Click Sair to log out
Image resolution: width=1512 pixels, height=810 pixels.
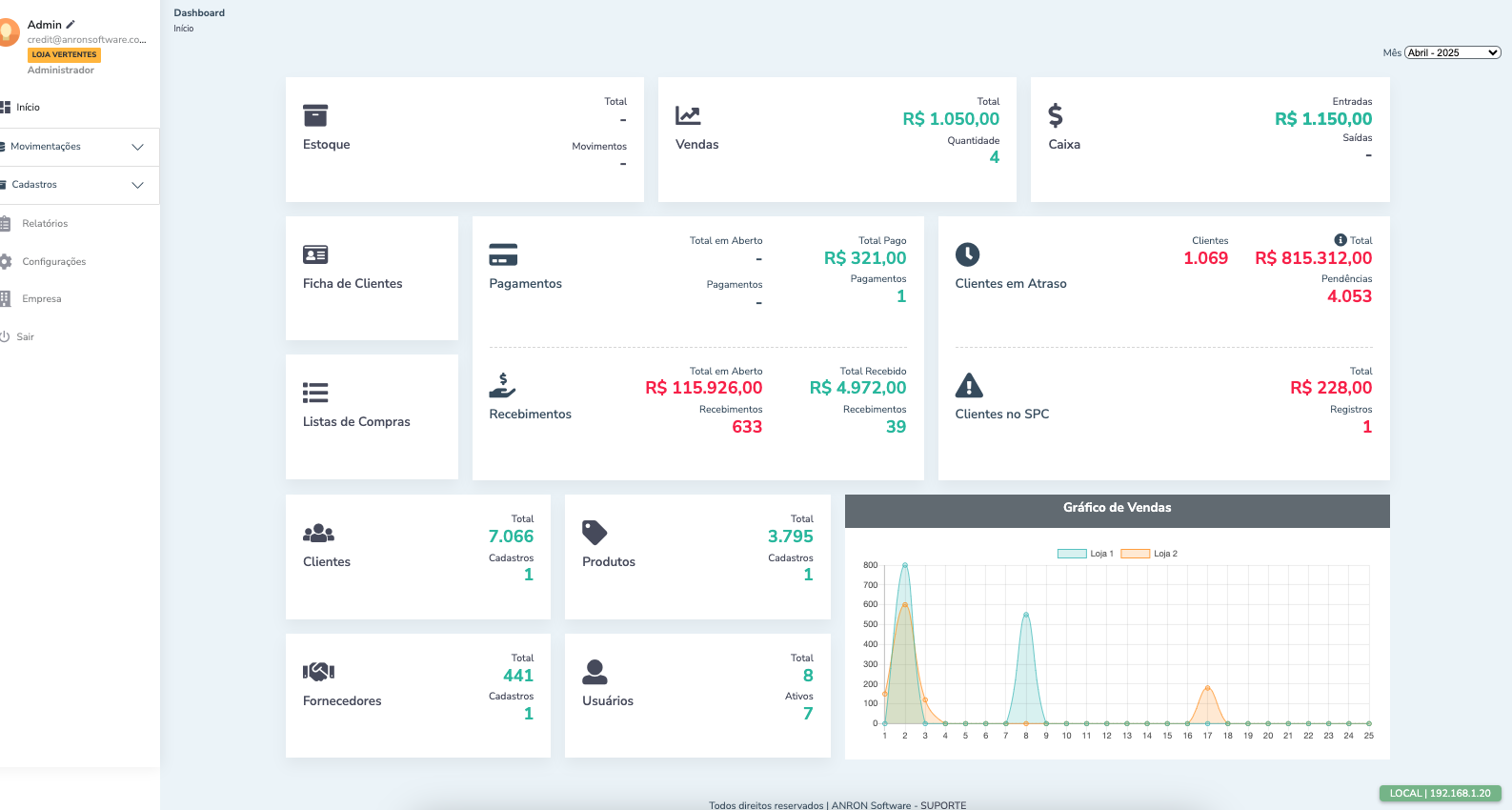(x=25, y=337)
